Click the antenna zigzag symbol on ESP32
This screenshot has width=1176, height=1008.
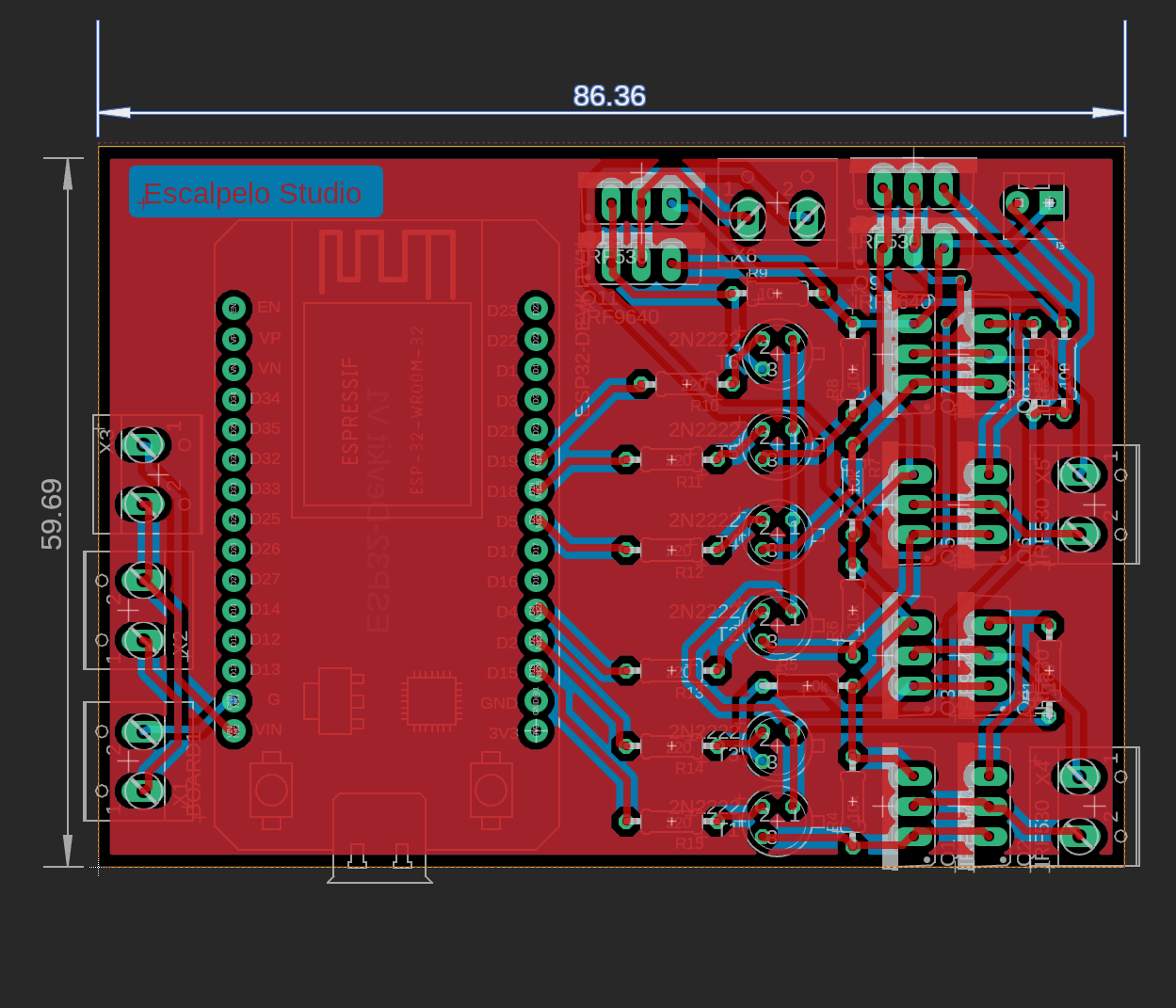pyautogui.click(x=387, y=261)
